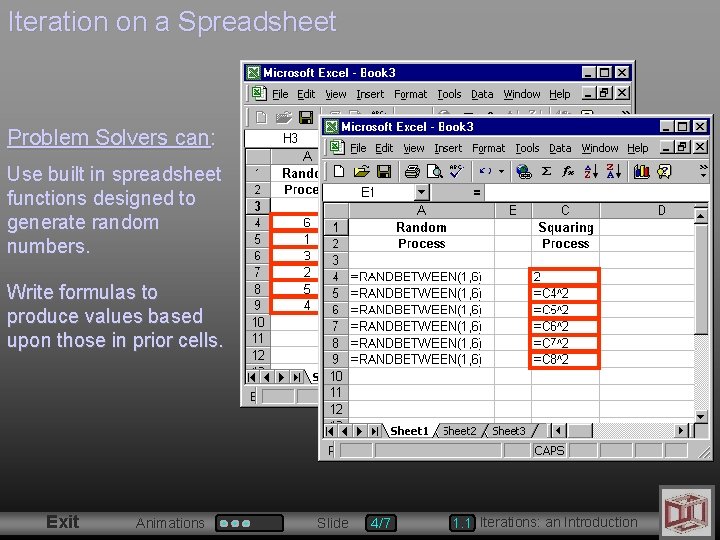This screenshot has width=720, height=540.
Task: Click the Insert Hyperlink globe icon
Action: [x=523, y=172]
